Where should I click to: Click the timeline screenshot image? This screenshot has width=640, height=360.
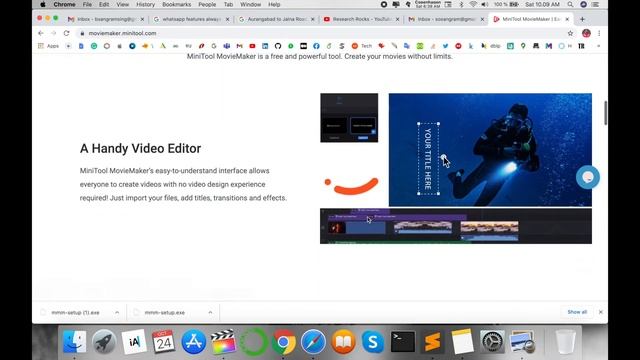click(456, 226)
